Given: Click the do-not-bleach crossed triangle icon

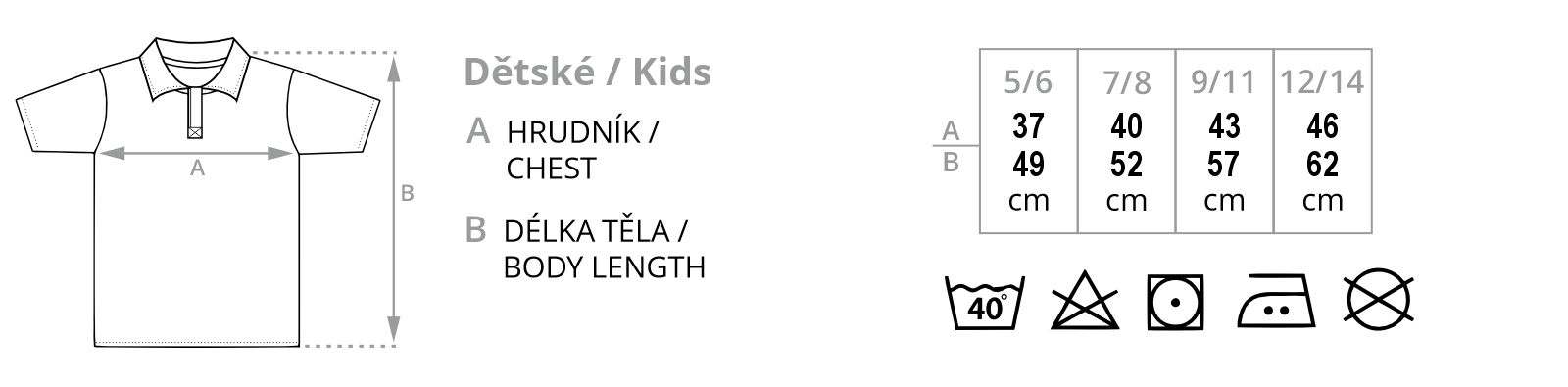Looking at the screenshot, I should tap(1085, 301).
